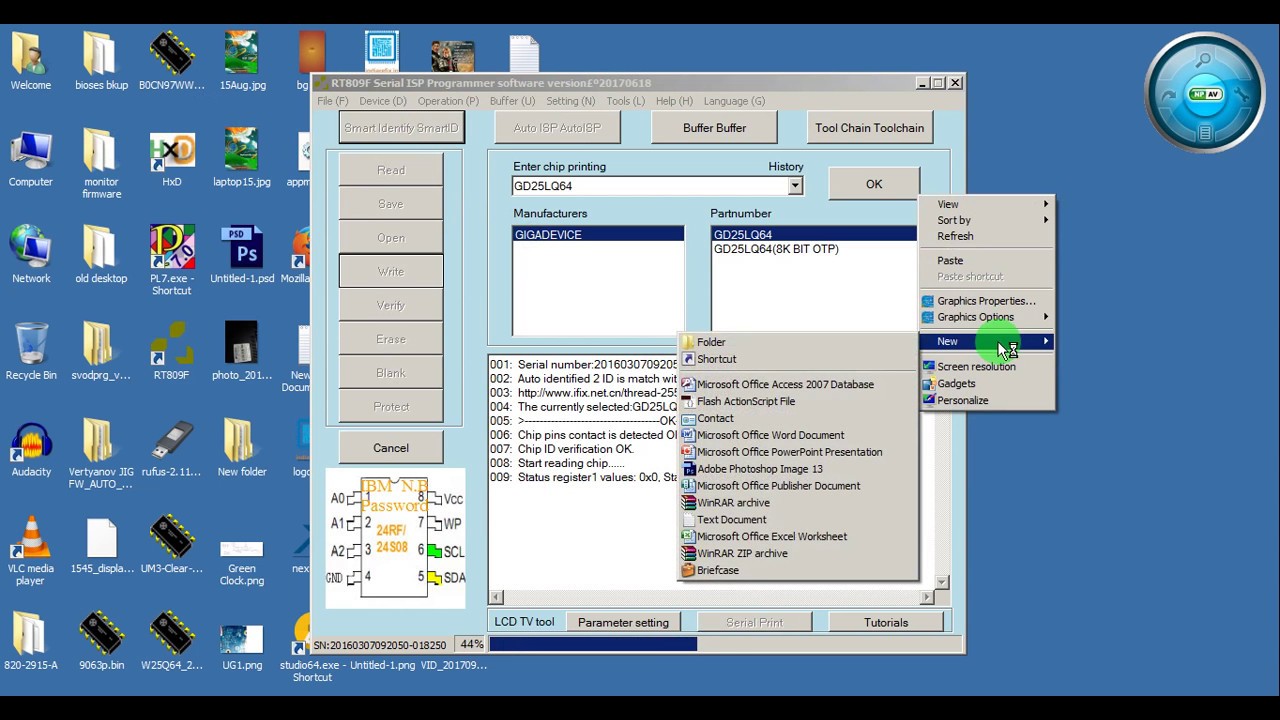Open the LCD TV tool button
This screenshot has width=1280, height=720.
[x=524, y=622]
